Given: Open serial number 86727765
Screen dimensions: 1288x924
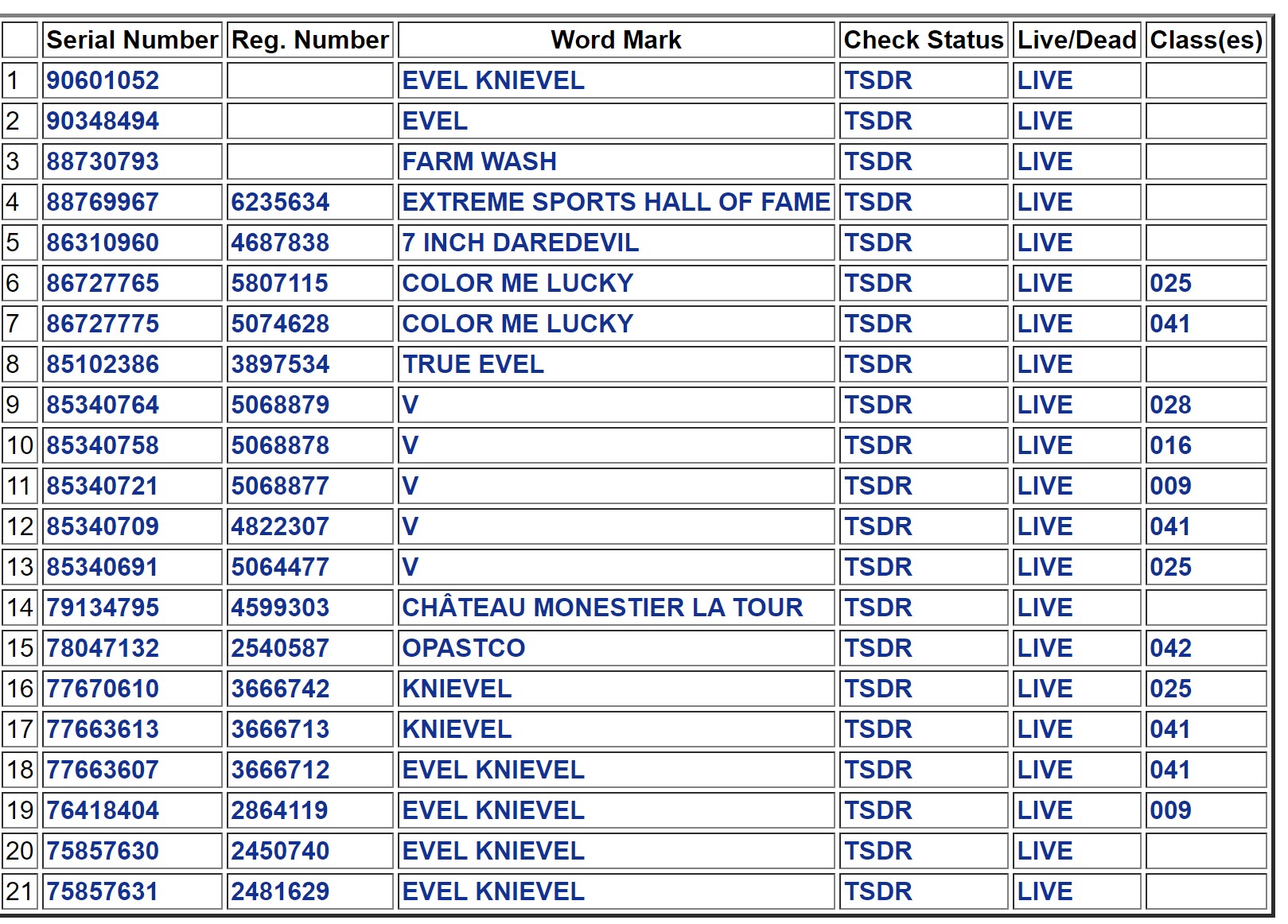Looking at the screenshot, I should pyautogui.click(x=103, y=283).
